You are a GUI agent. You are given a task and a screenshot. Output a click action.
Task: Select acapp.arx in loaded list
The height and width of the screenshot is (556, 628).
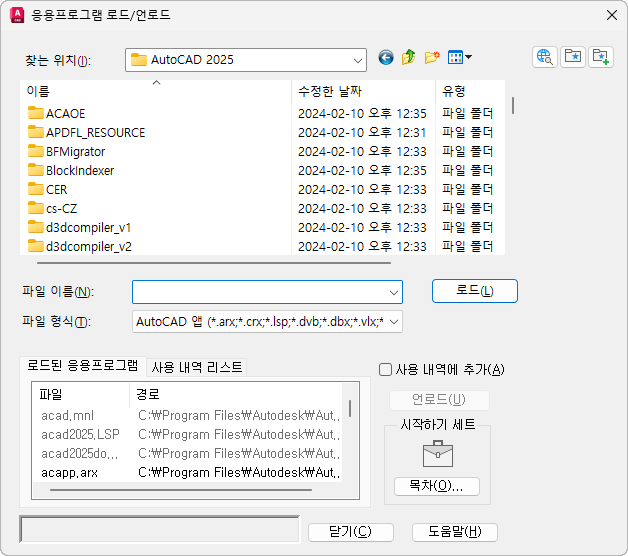(x=69, y=472)
